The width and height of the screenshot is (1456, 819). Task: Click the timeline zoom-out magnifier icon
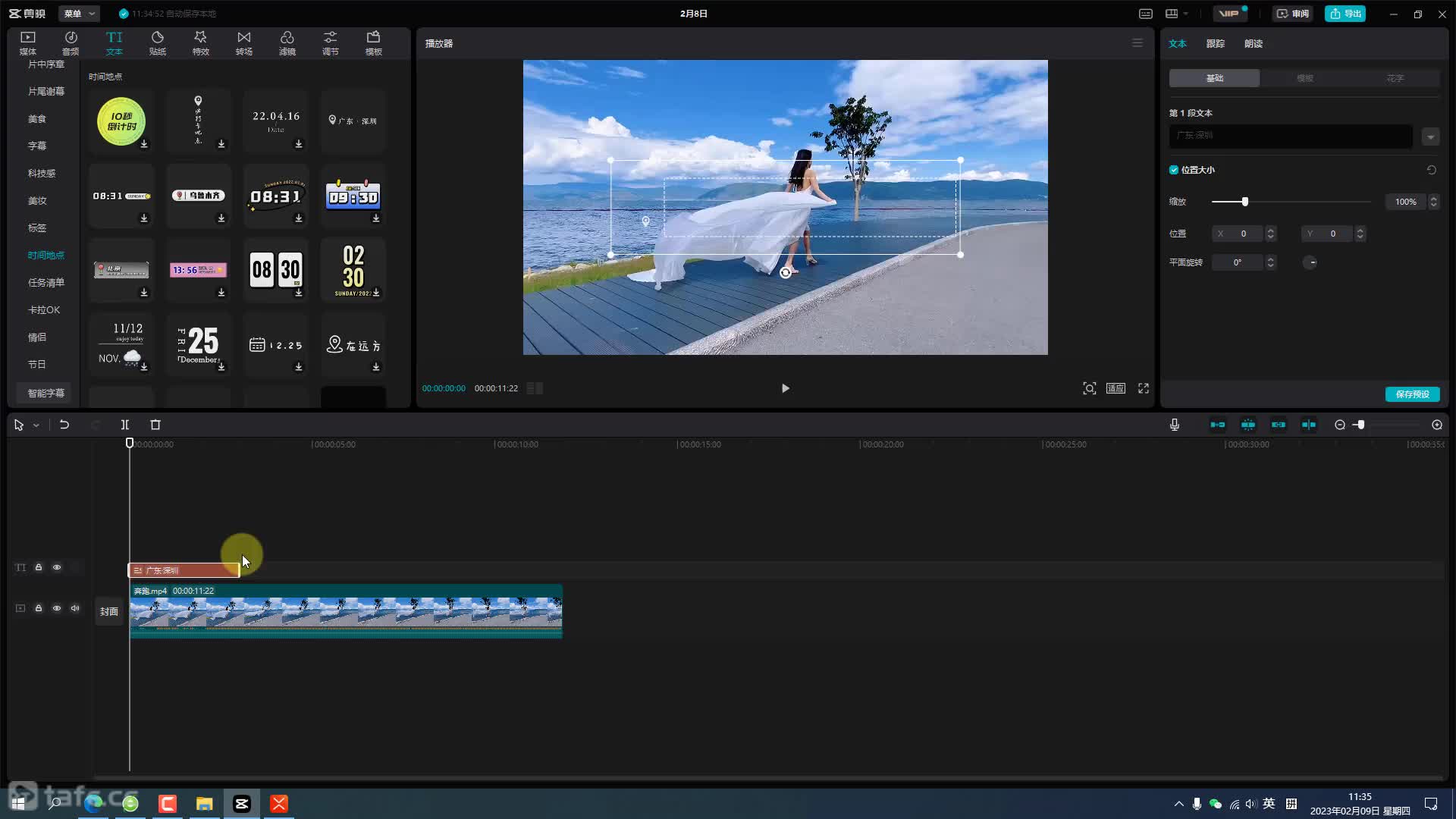(x=1340, y=425)
